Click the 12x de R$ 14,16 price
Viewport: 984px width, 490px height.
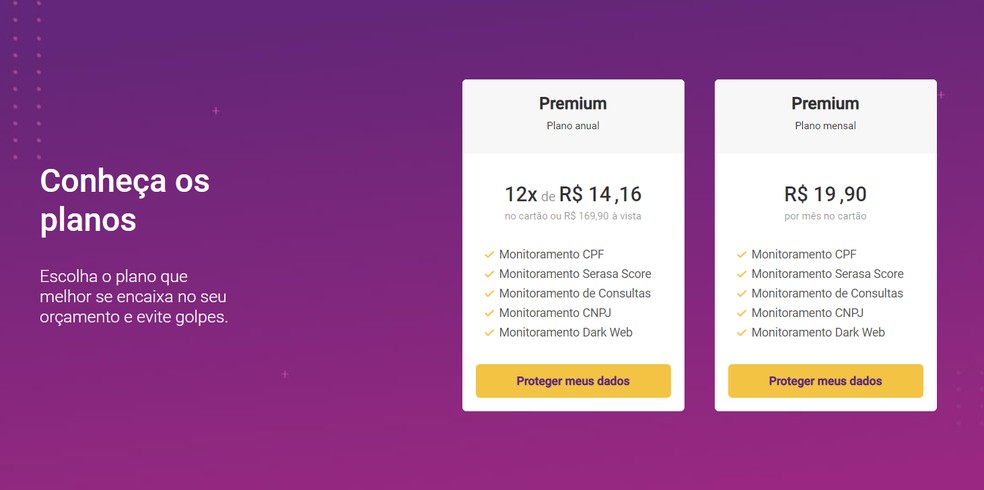tap(573, 194)
